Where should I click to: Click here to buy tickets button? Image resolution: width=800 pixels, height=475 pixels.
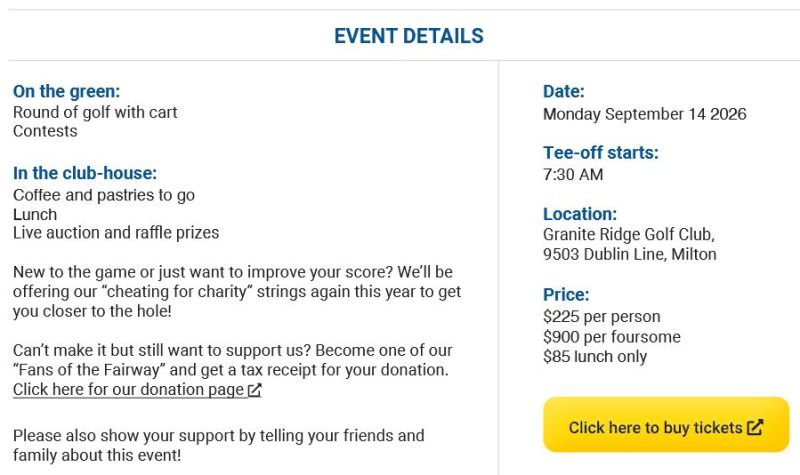click(x=666, y=424)
